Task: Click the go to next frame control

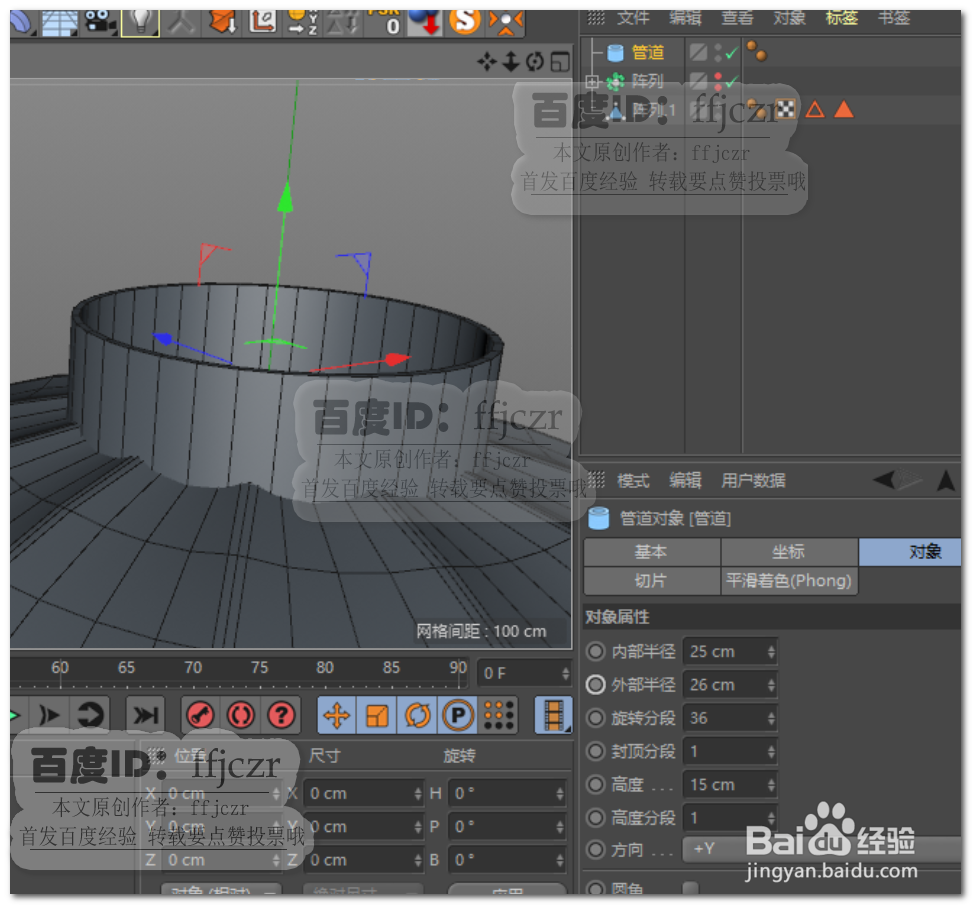Action: coord(49,715)
